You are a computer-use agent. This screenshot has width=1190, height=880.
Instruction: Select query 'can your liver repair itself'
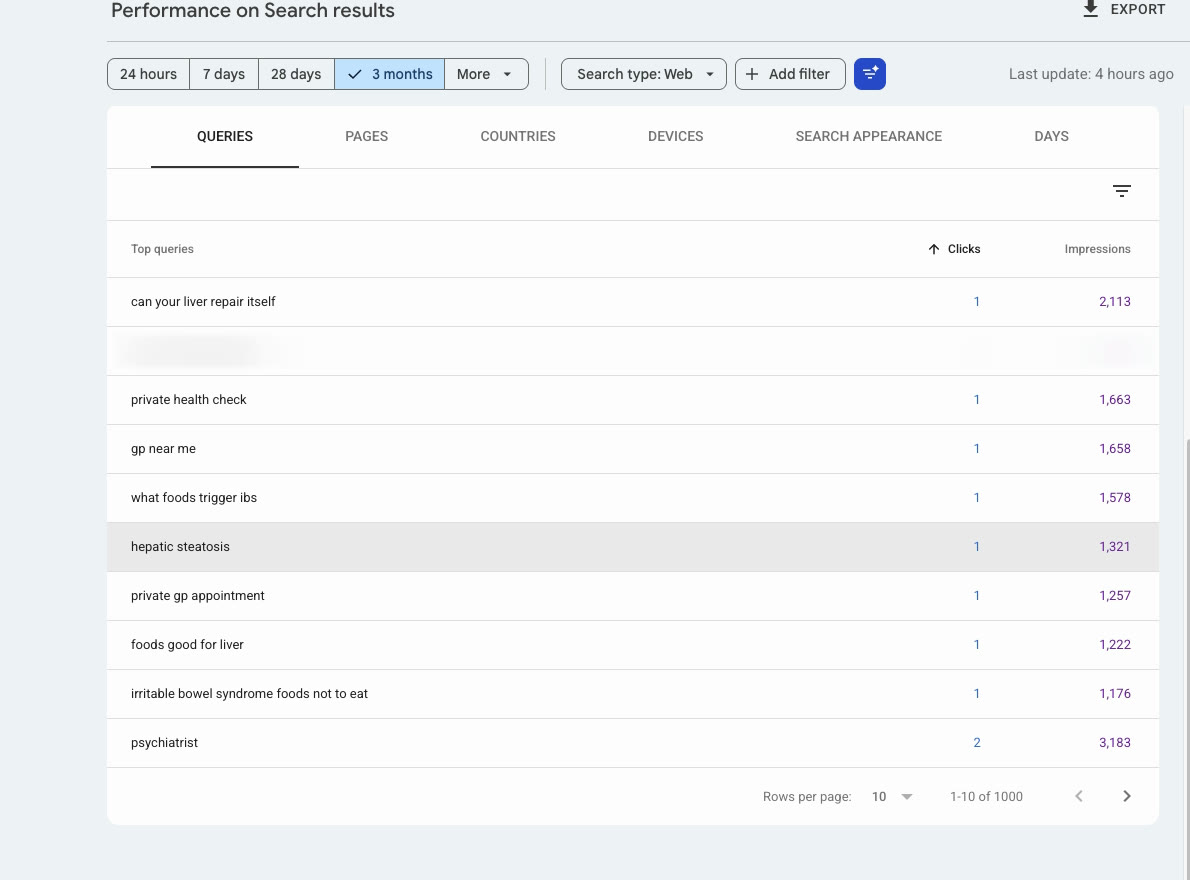(x=203, y=302)
